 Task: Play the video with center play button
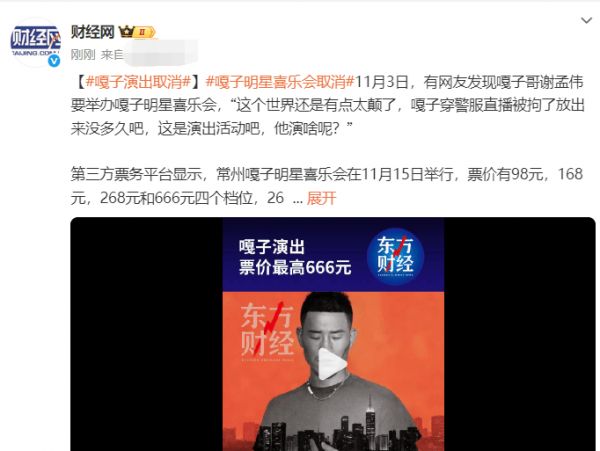333,364
